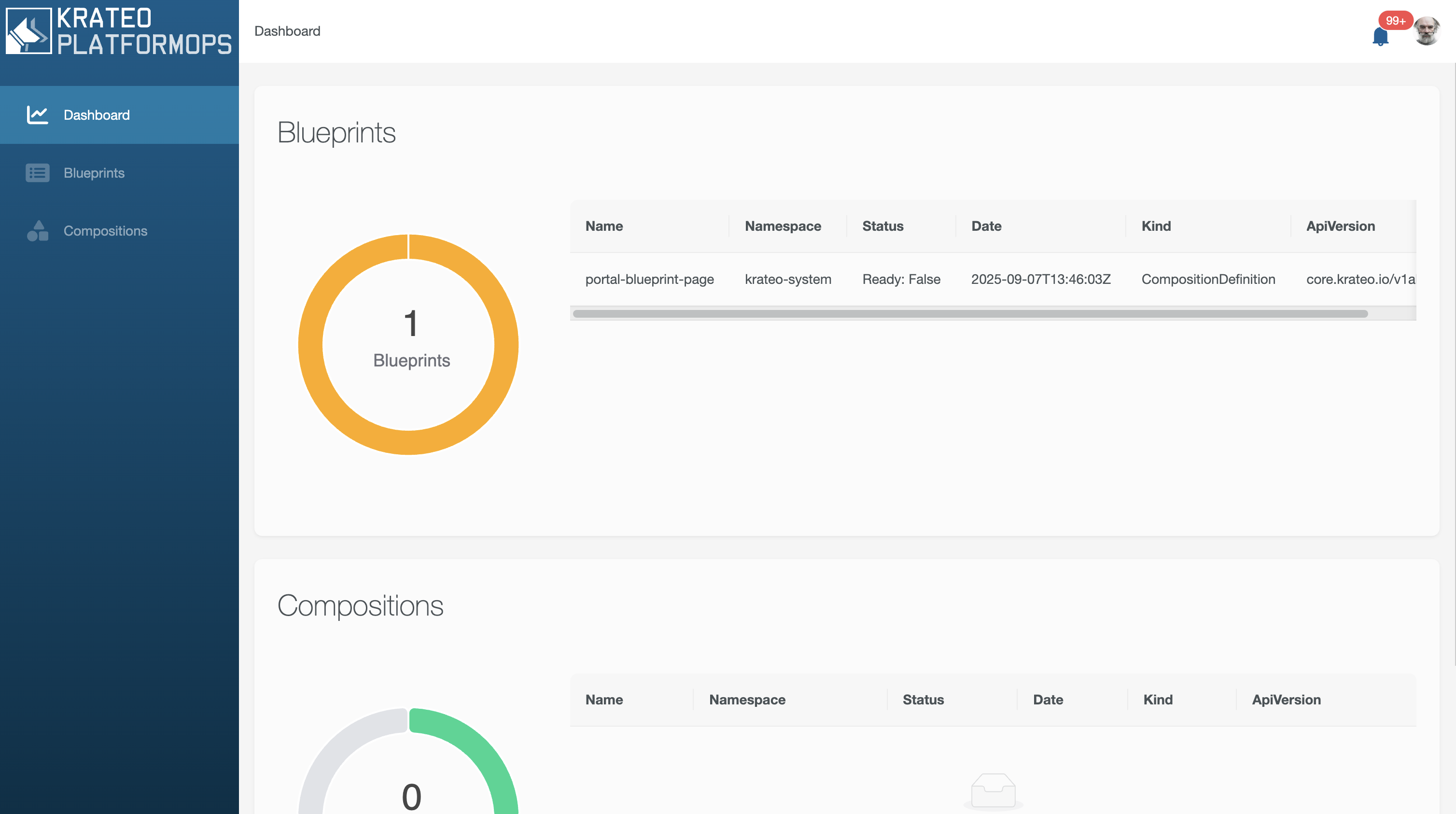
Task: Click the Blueprints section heading
Action: pyautogui.click(x=336, y=133)
